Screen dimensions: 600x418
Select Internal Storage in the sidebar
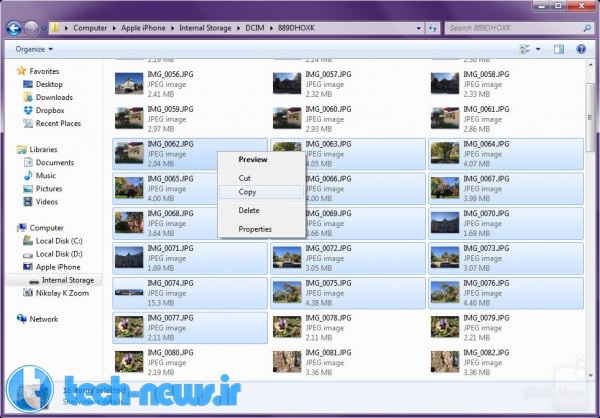pos(68,280)
